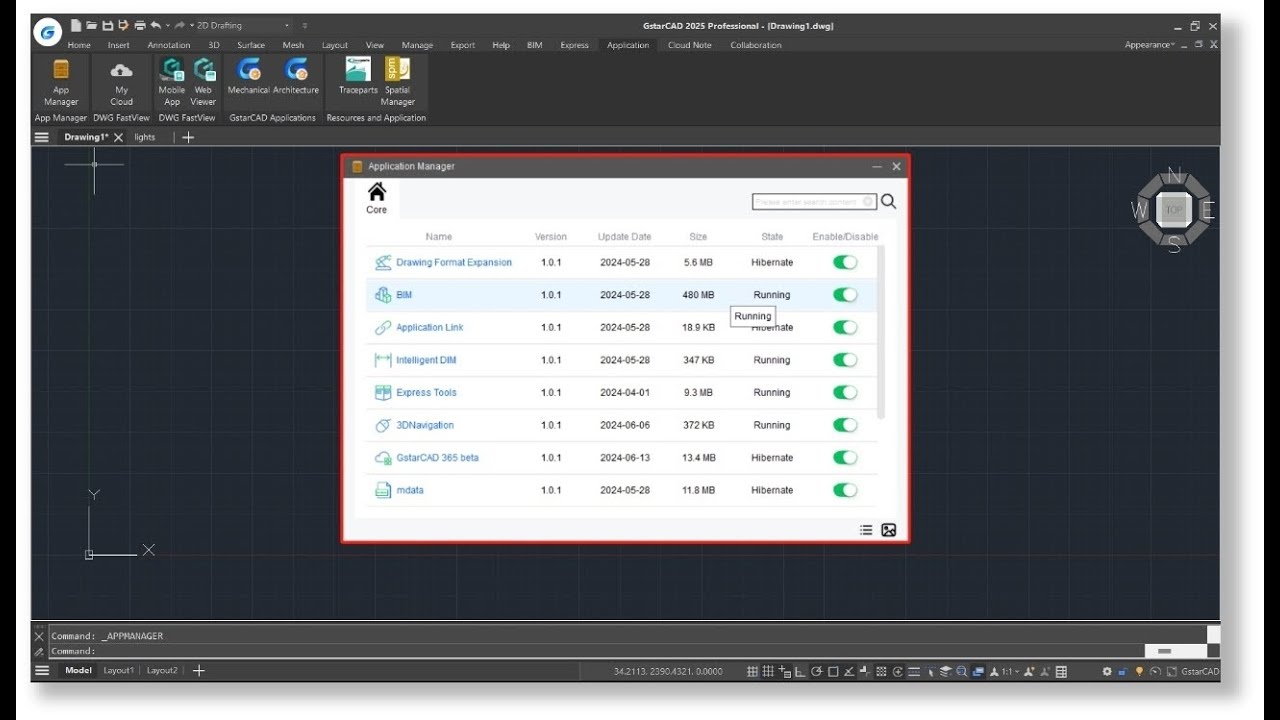
Task: Click the mdata application name
Action: point(410,490)
